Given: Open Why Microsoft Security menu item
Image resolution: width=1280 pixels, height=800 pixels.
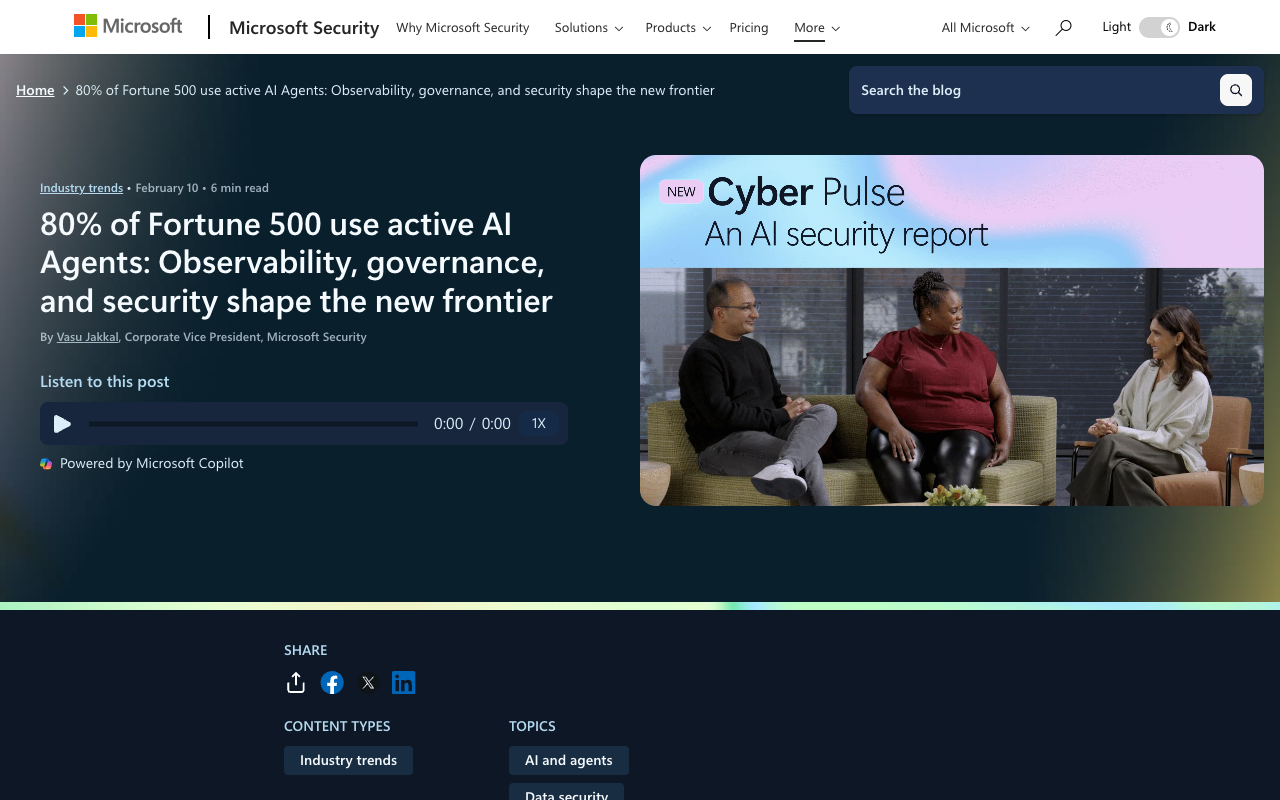Looking at the screenshot, I should tap(462, 28).
